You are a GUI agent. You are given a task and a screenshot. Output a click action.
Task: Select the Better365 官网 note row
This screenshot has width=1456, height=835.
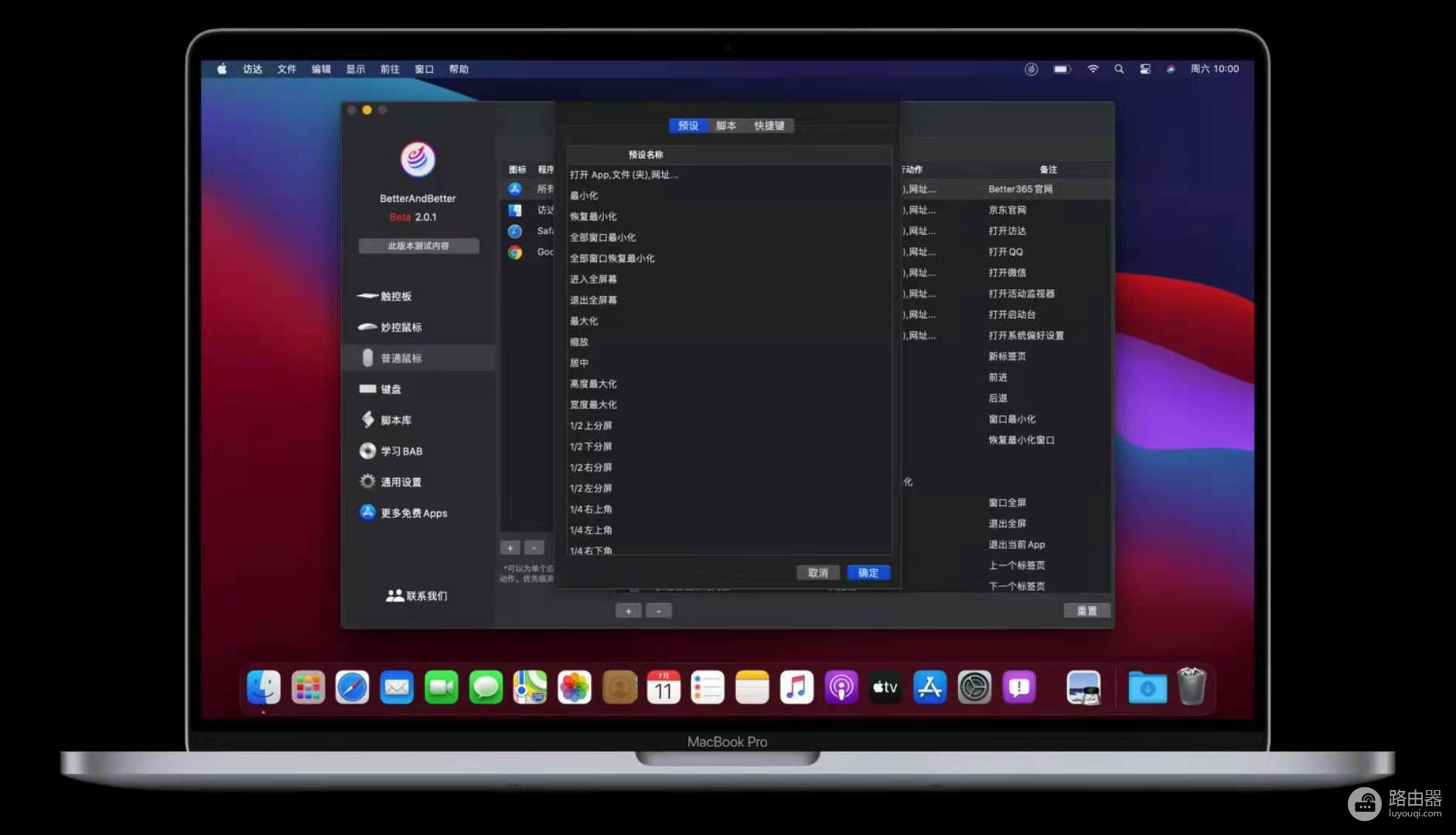click(1020, 189)
